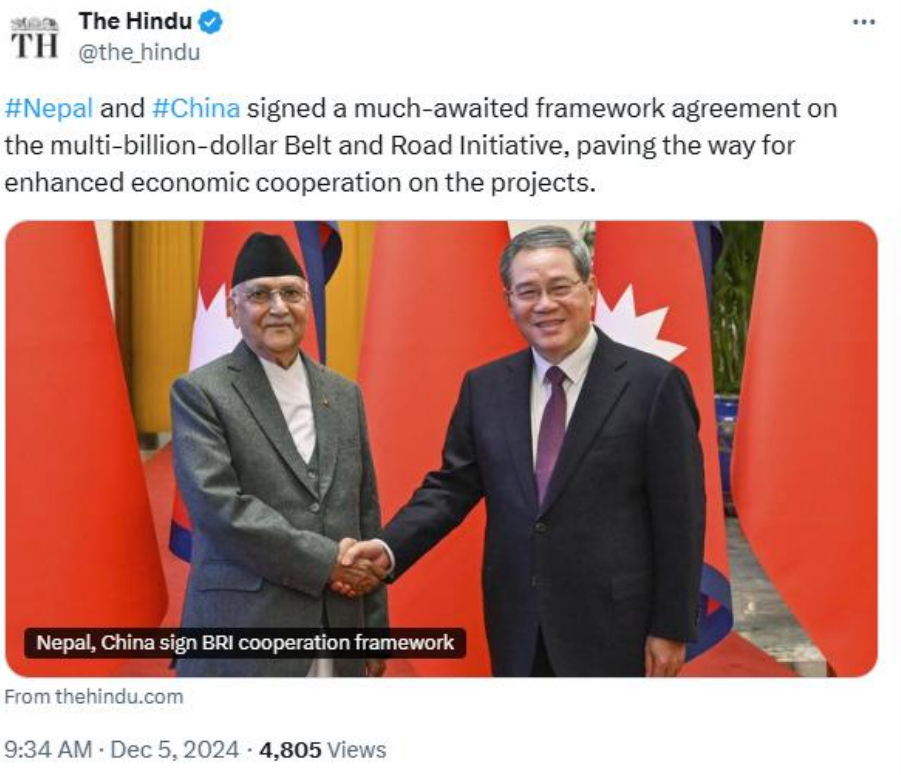Open the #Nepal hashtag

49,109
